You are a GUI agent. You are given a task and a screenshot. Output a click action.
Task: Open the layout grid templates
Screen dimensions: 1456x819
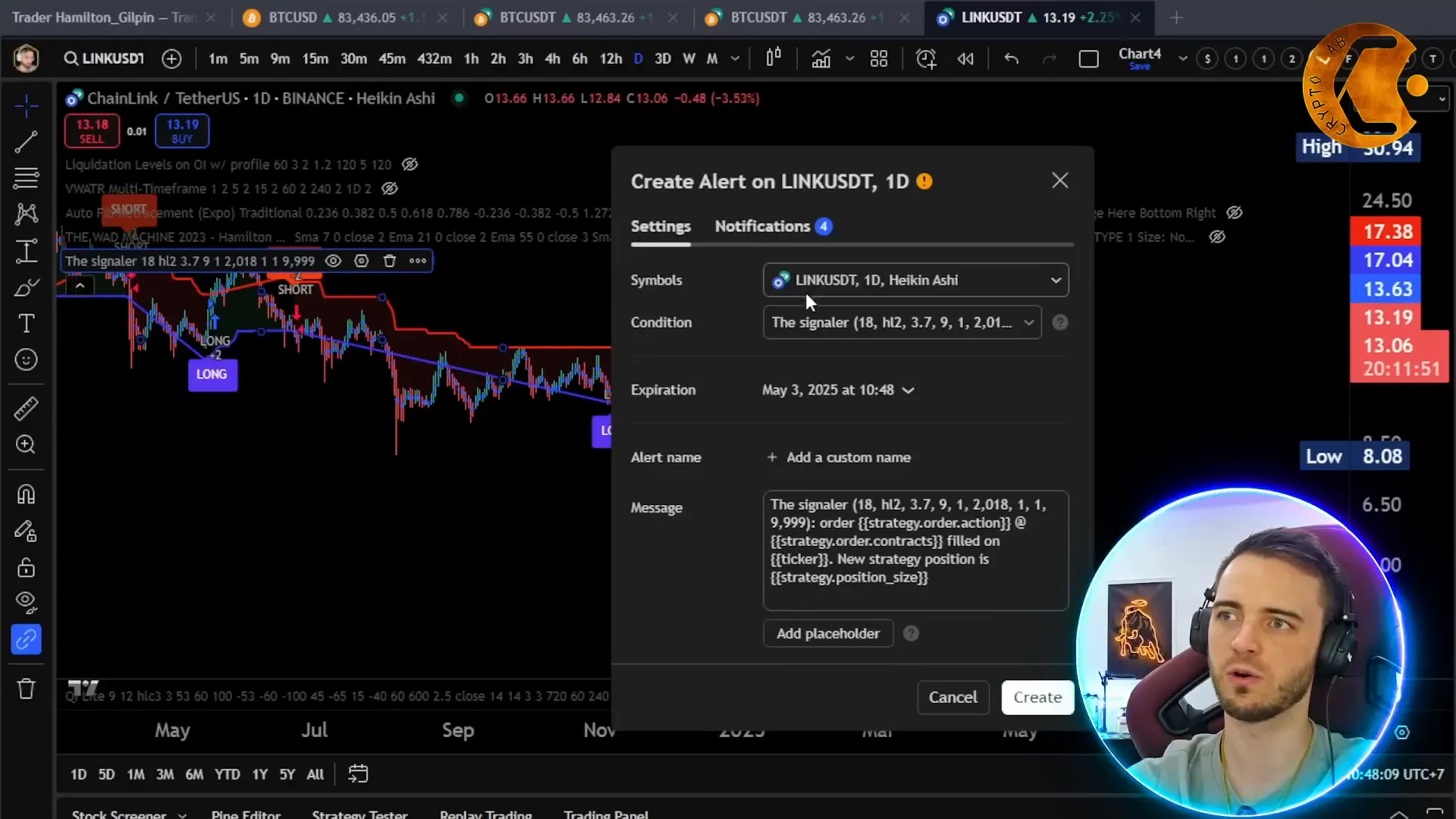point(879,58)
